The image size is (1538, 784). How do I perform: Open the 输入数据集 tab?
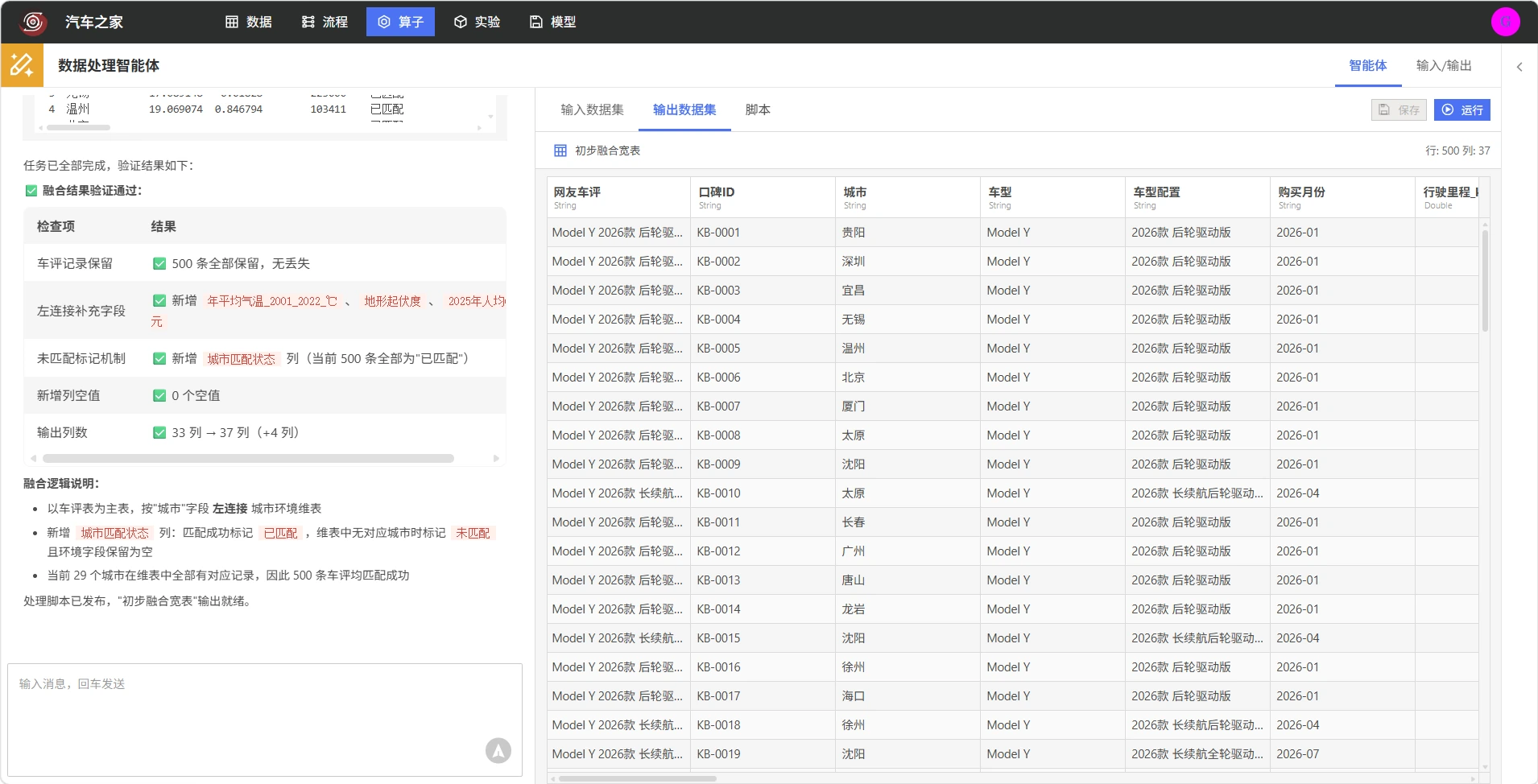click(592, 109)
